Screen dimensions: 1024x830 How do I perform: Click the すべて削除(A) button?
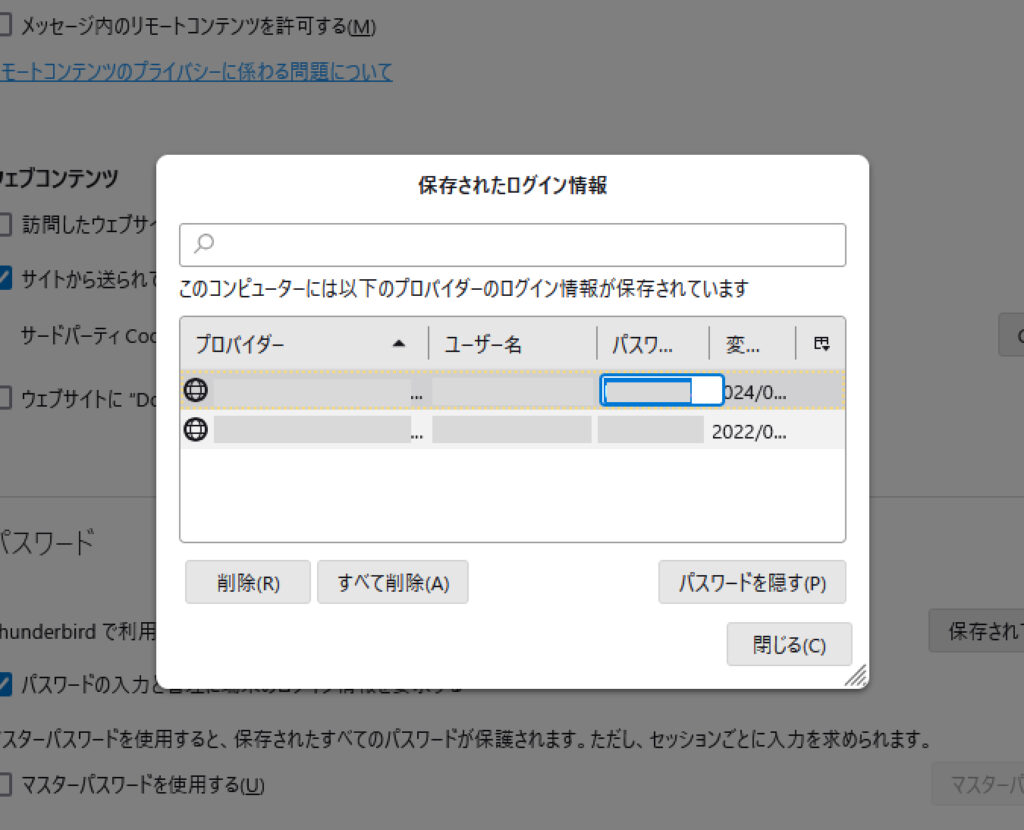pyautogui.click(x=392, y=583)
